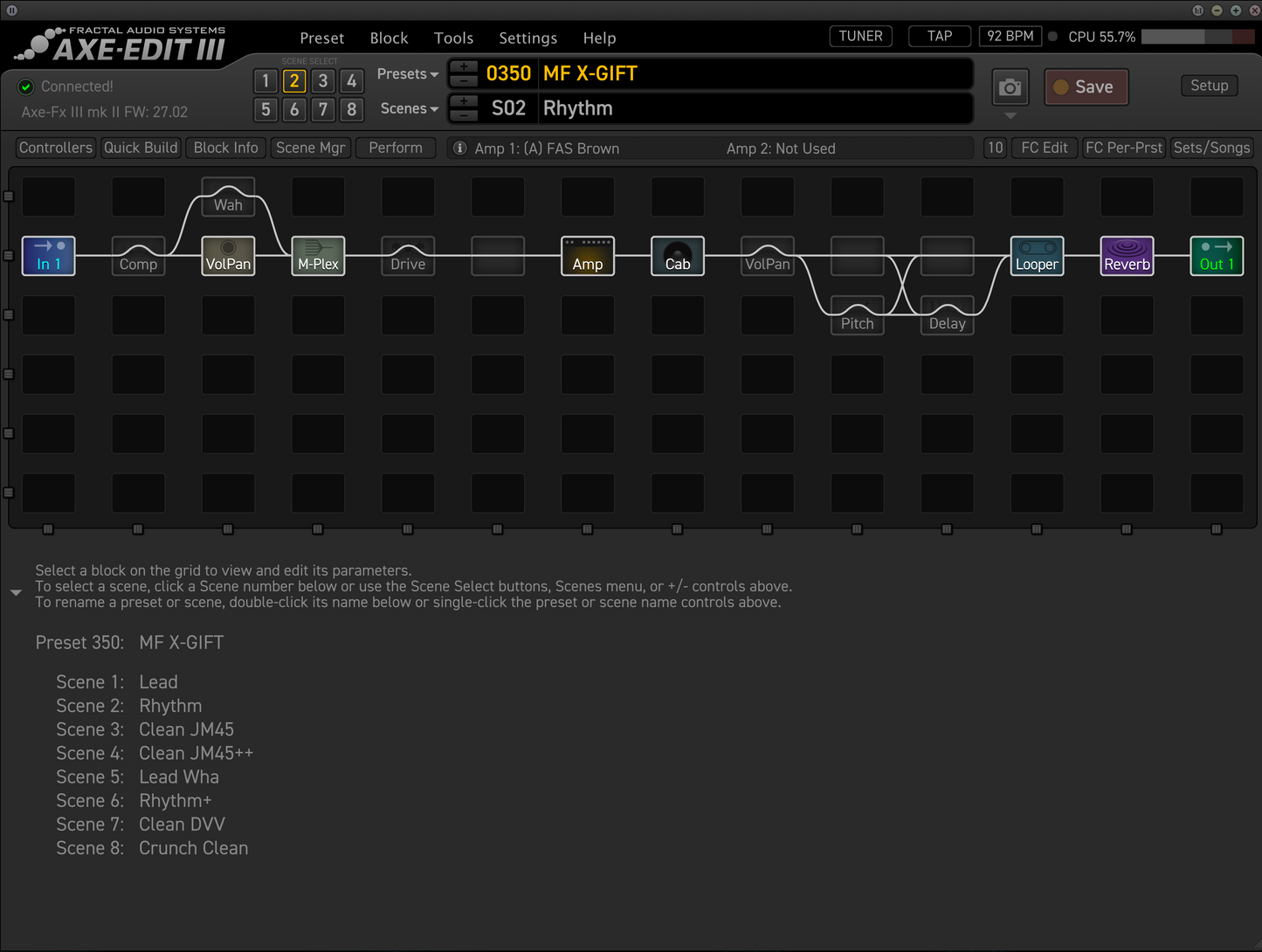1262x952 pixels.
Task: Select the Wah block
Action: (x=228, y=197)
